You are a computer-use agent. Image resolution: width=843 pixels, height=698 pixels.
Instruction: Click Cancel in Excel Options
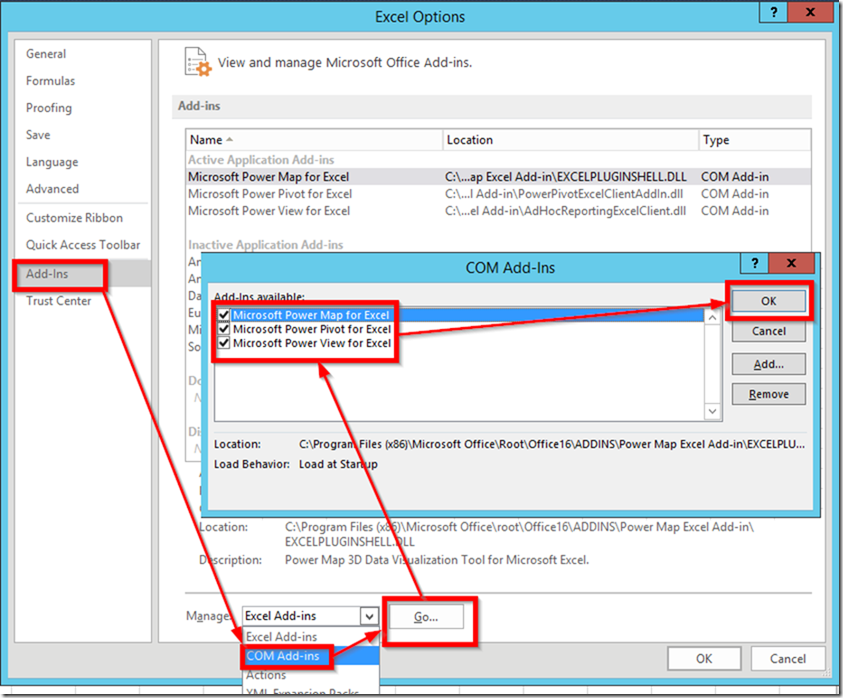pyautogui.click(x=788, y=659)
